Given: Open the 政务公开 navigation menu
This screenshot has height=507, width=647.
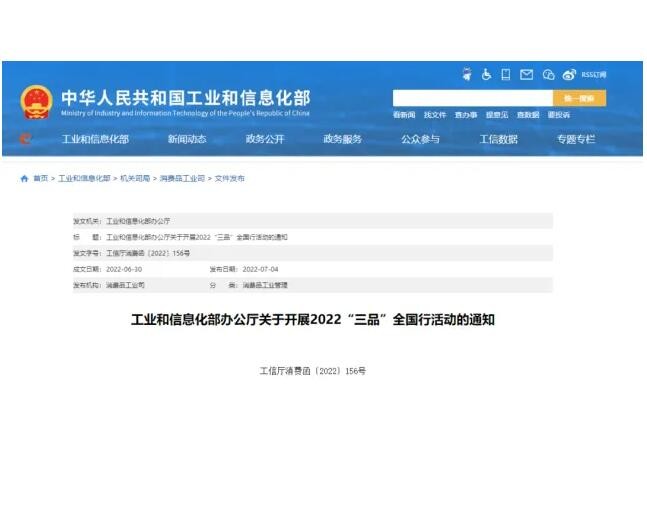Looking at the screenshot, I should (x=265, y=139).
